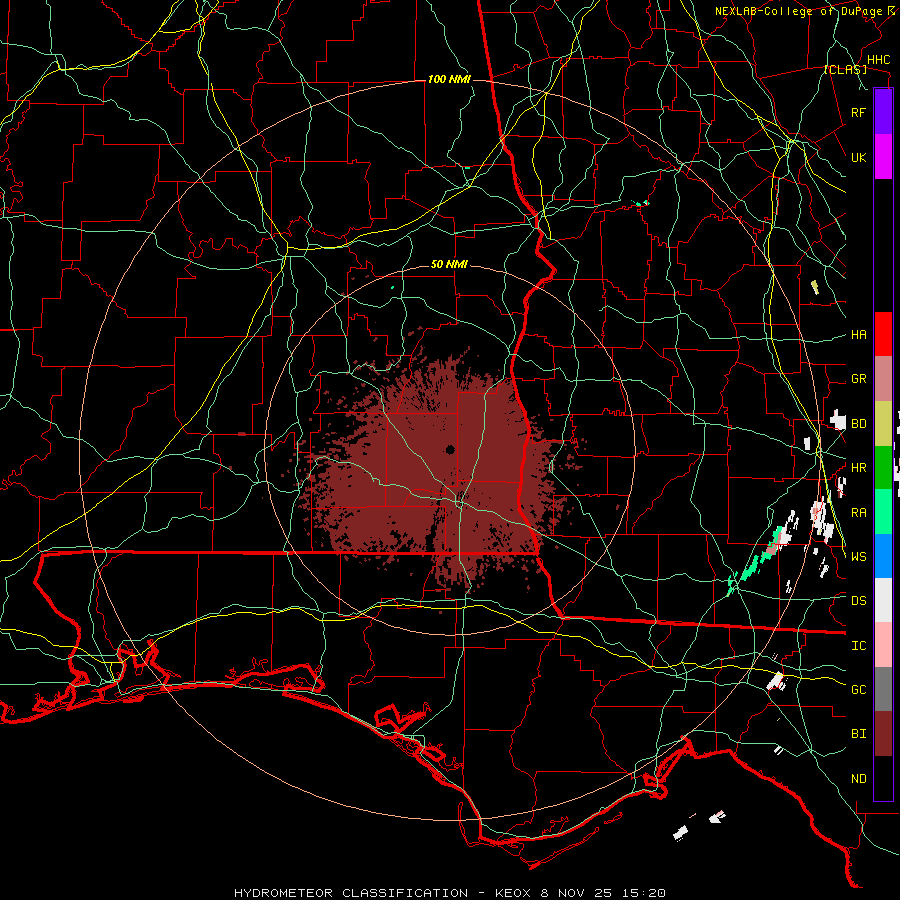Screen dimensions: 900x900
Task: Select the BI brown legend swatch
Action: [883, 734]
